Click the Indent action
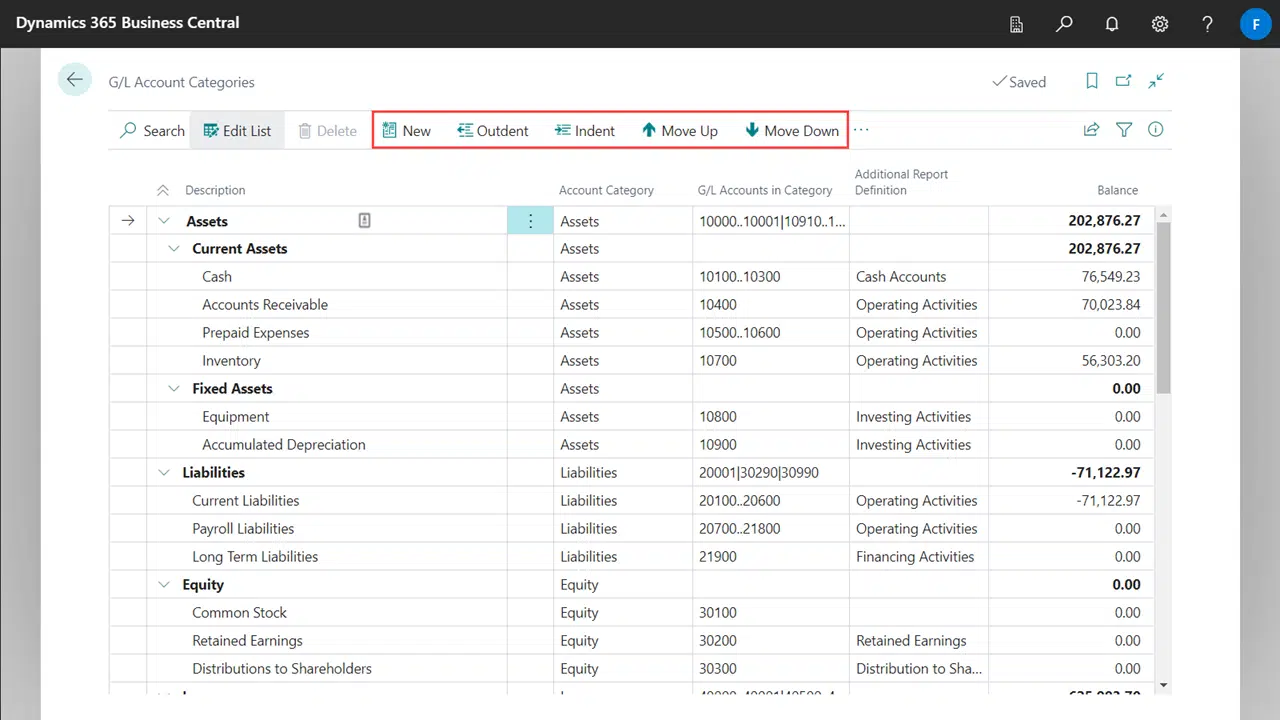This screenshot has width=1280, height=720. [x=585, y=131]
